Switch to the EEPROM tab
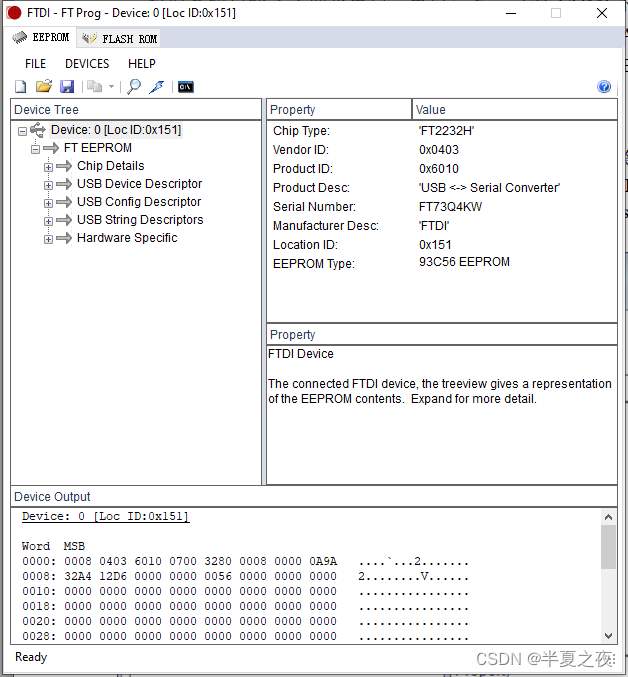Viewport: 628px width, 677px height. (x=41, y=38)
